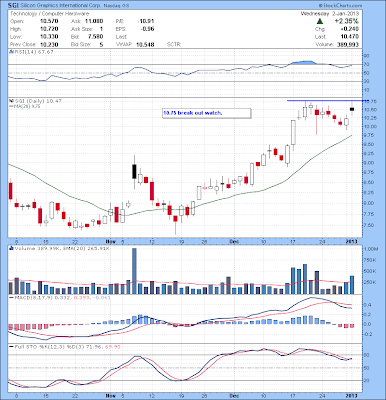Click the StockCharts.com site label
Screen dimensions: 386x400
point(340,6)
